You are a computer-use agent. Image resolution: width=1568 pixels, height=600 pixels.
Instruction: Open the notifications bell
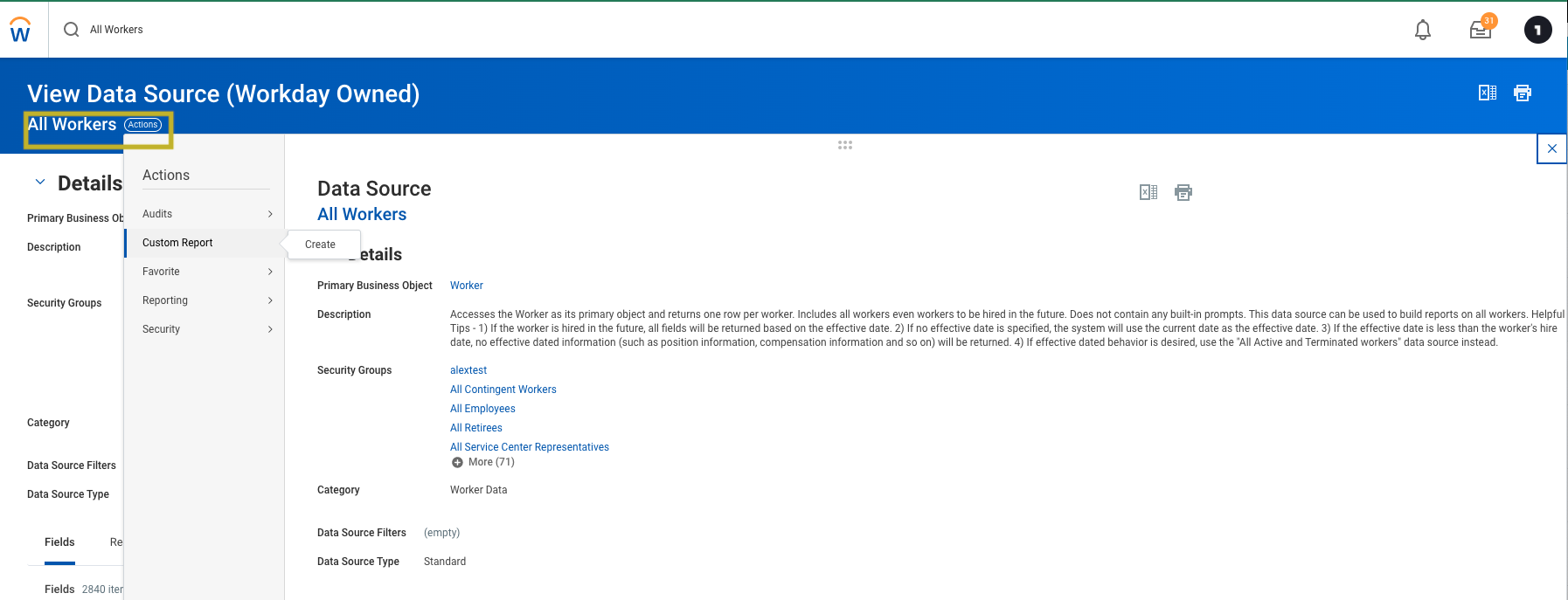[1422, 30]
